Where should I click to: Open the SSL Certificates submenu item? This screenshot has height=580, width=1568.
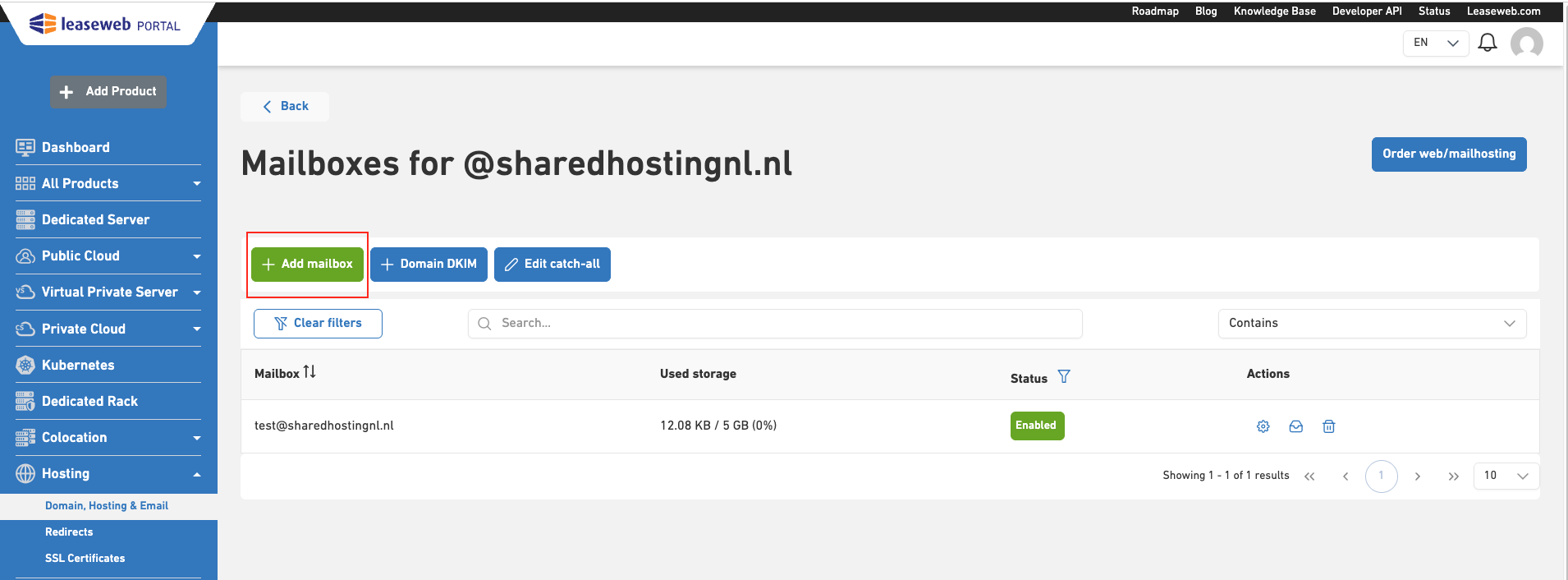point(85,559)
